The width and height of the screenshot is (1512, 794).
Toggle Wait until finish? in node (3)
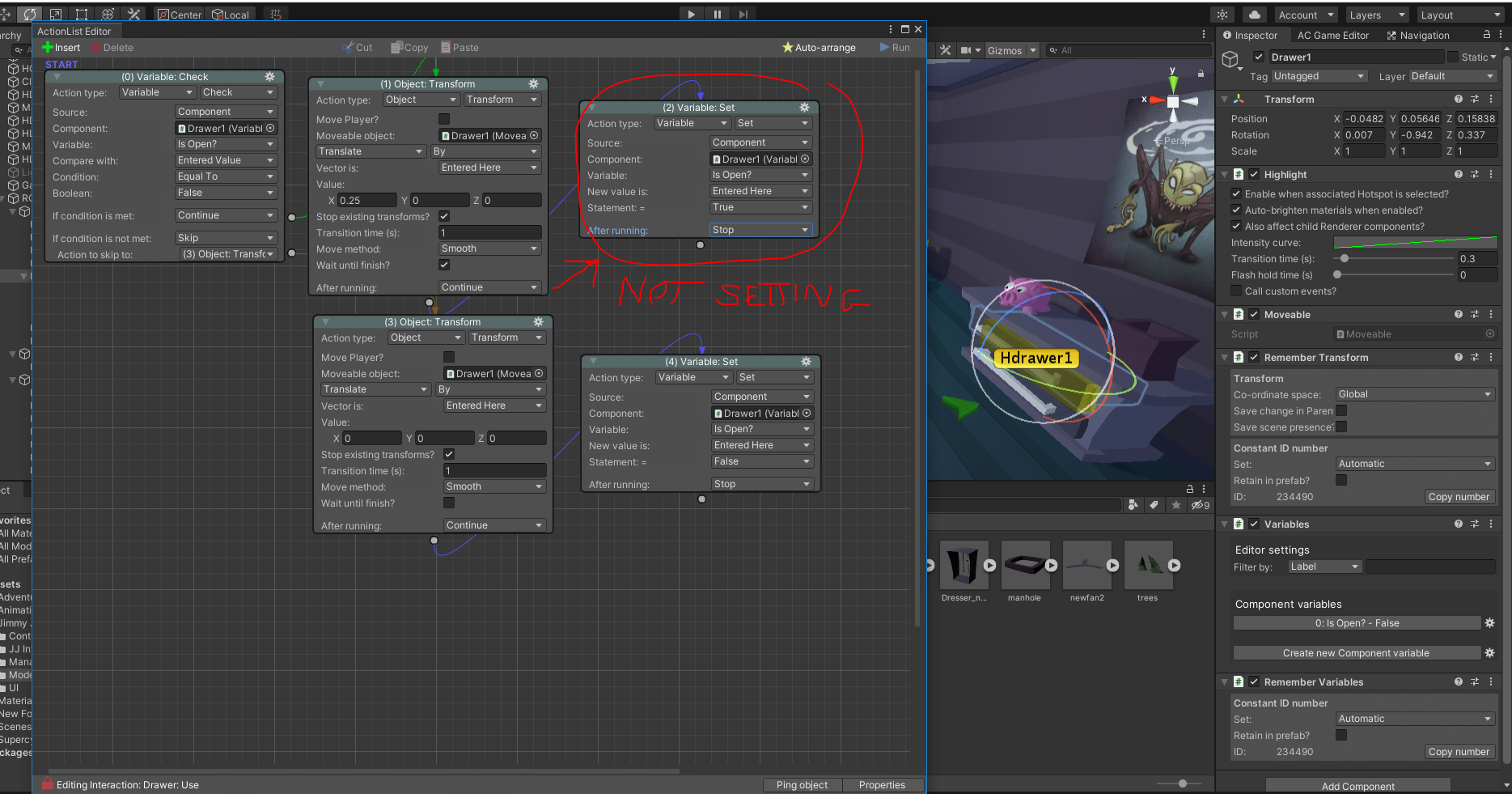[449, 503]
